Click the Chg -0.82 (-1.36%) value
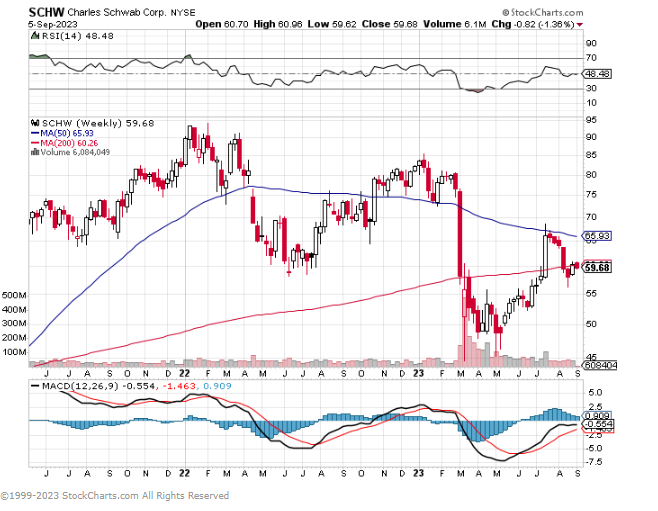The image size is (658, 511). (533, 24)
